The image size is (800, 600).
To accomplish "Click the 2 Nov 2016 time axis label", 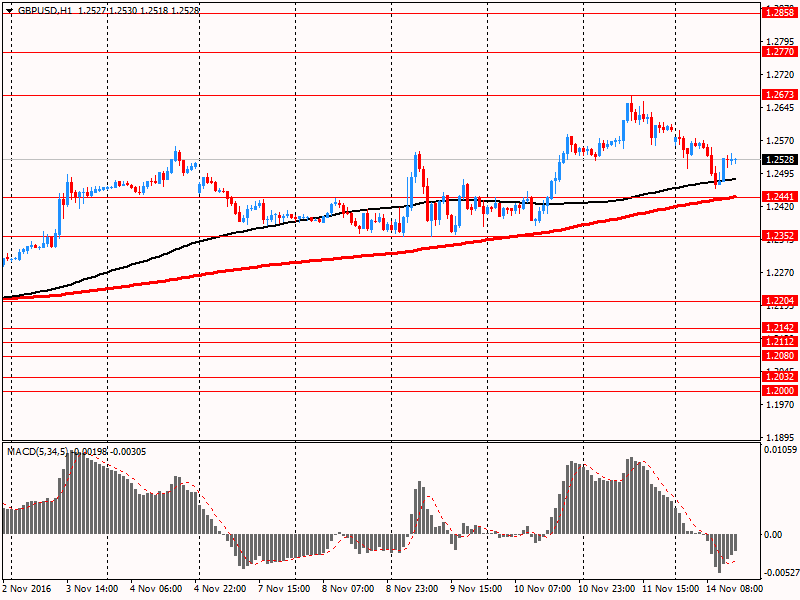I will [x=27, y=588].
